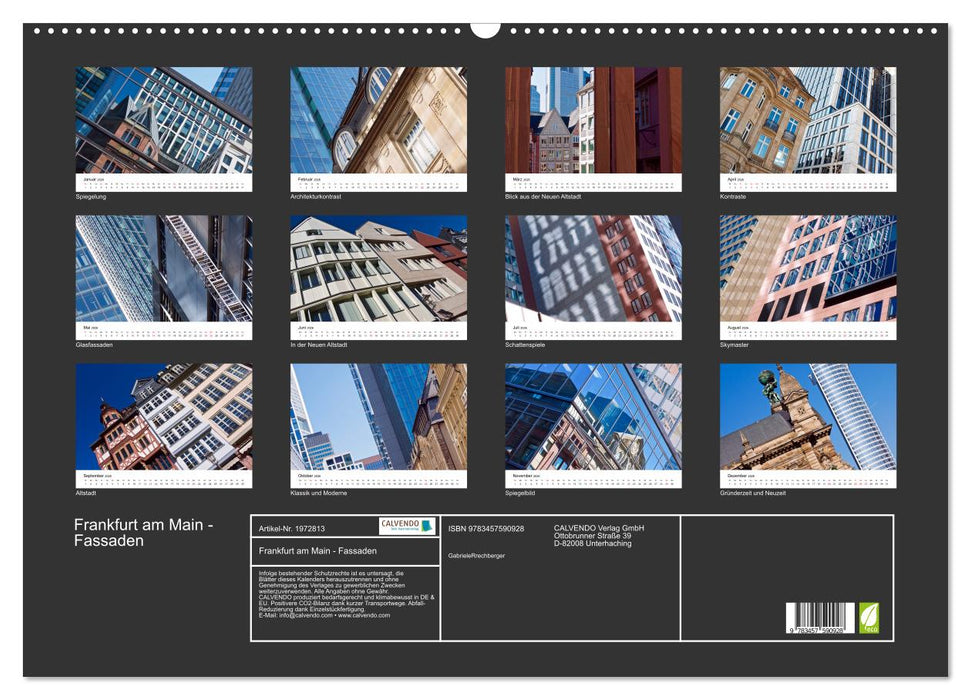Open the Altstadt September thumbnail

(164, 416)
